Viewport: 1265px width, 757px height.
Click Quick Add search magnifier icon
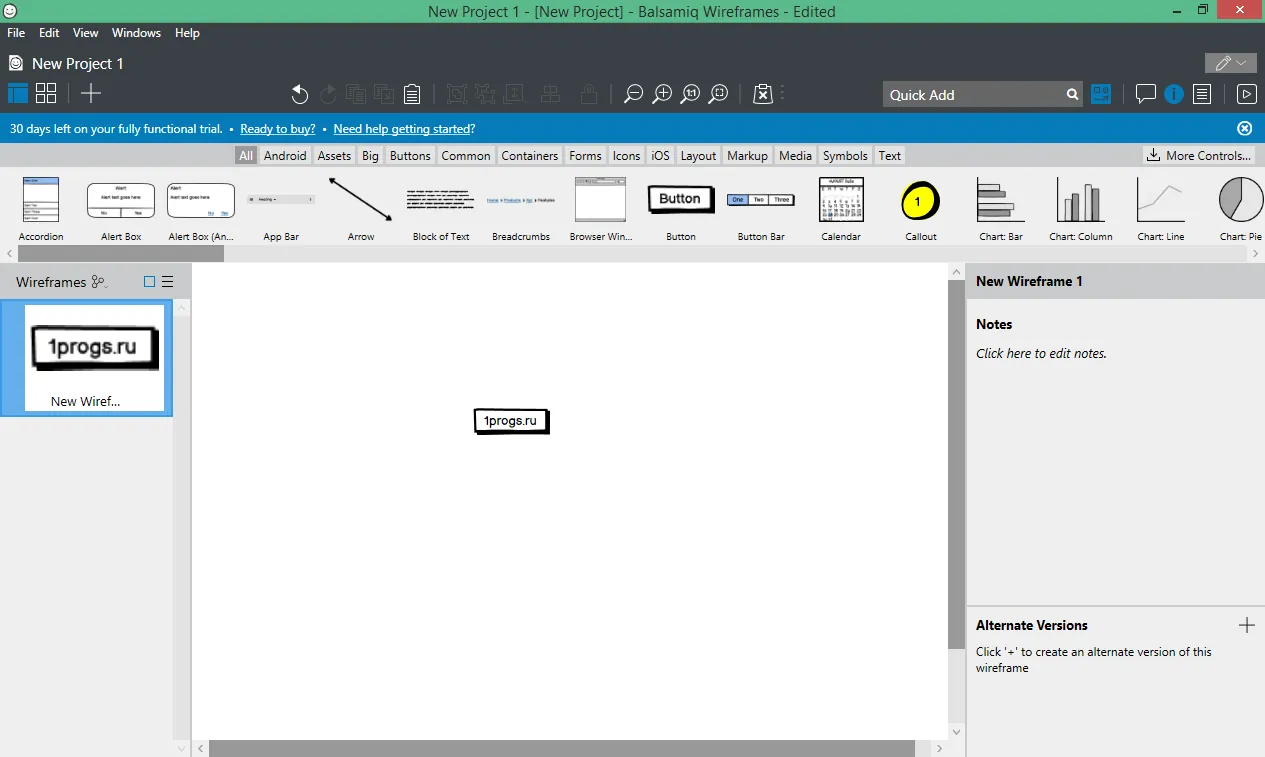coord(1072,94)
